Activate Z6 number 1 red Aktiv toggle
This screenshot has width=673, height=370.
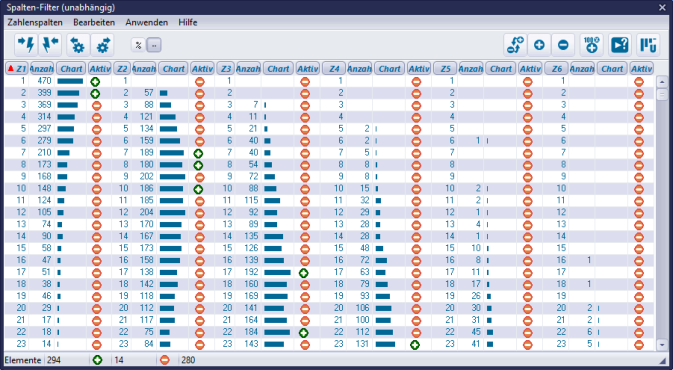click(x=639, y=82)
